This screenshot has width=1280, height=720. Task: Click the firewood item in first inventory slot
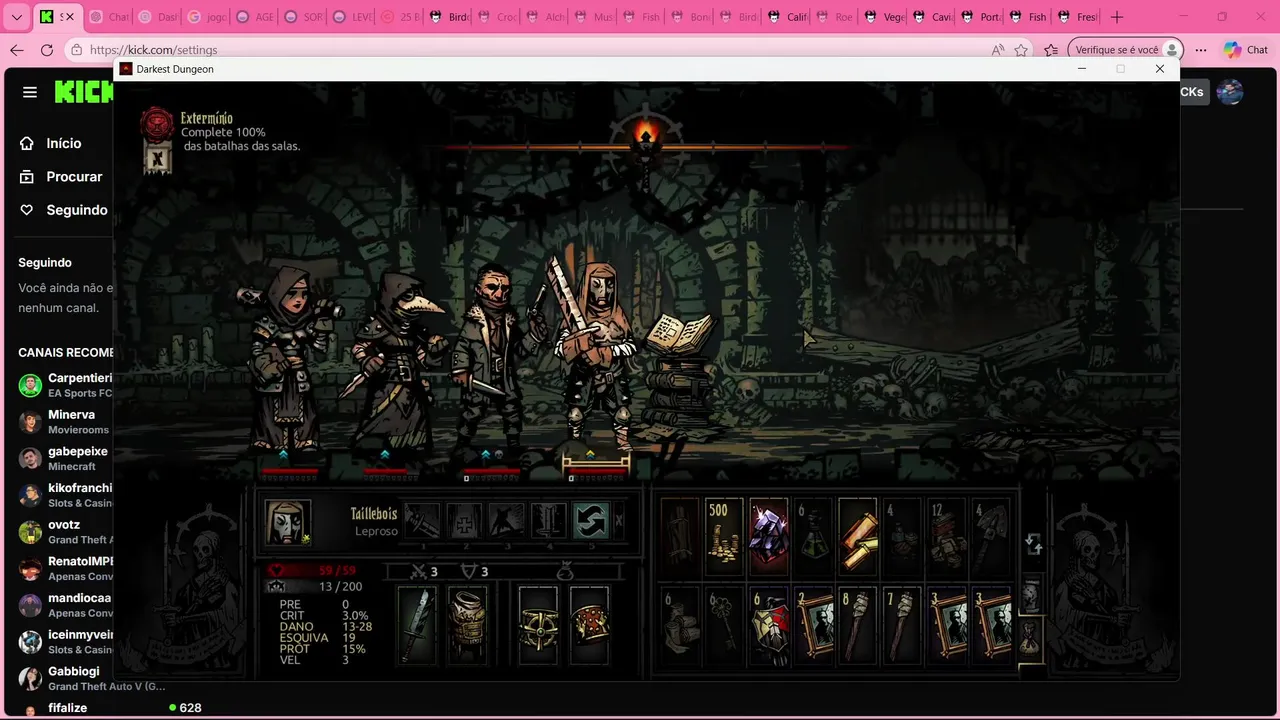[x=680, y=536]
